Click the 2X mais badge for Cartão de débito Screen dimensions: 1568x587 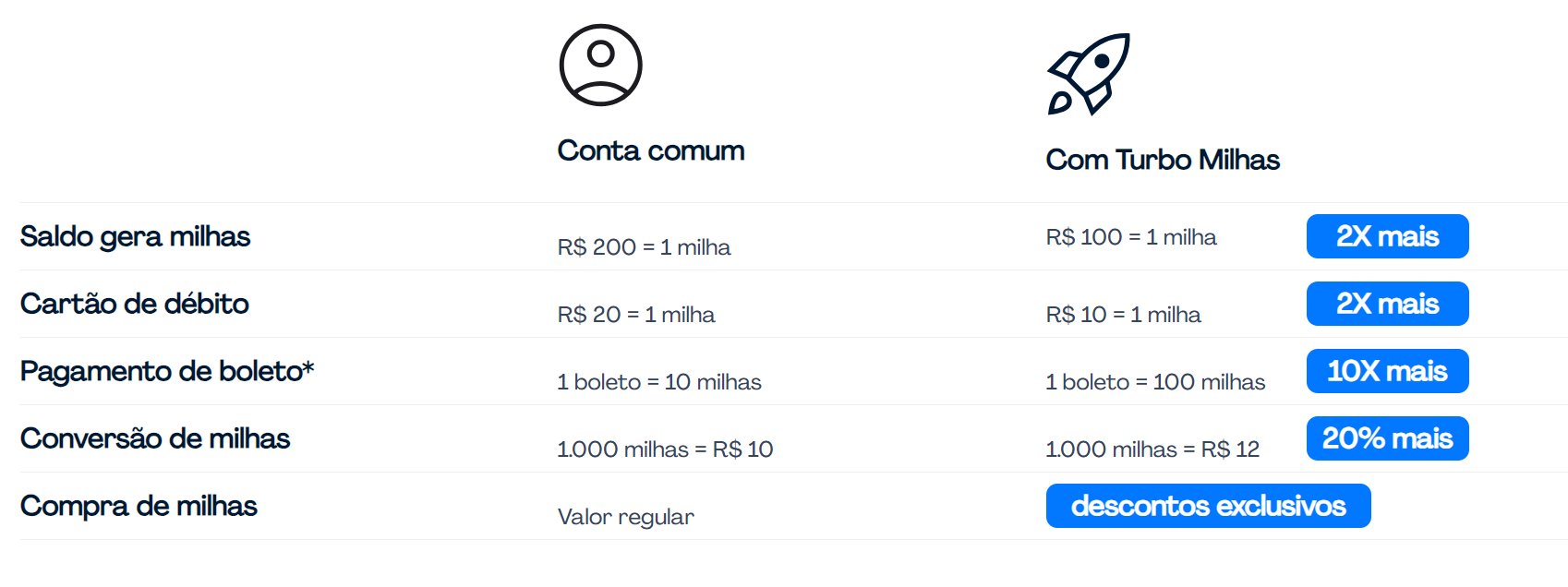[1387, 304]
